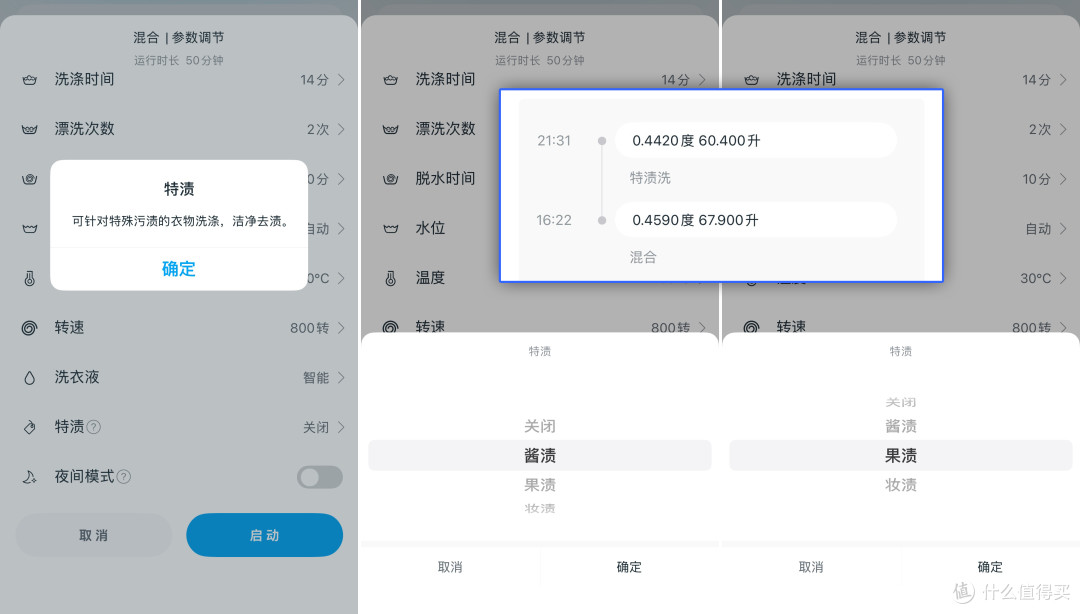Tap the wash time icon on middle screen
This screenshot has height=614, width=1080.
point(391,80)
